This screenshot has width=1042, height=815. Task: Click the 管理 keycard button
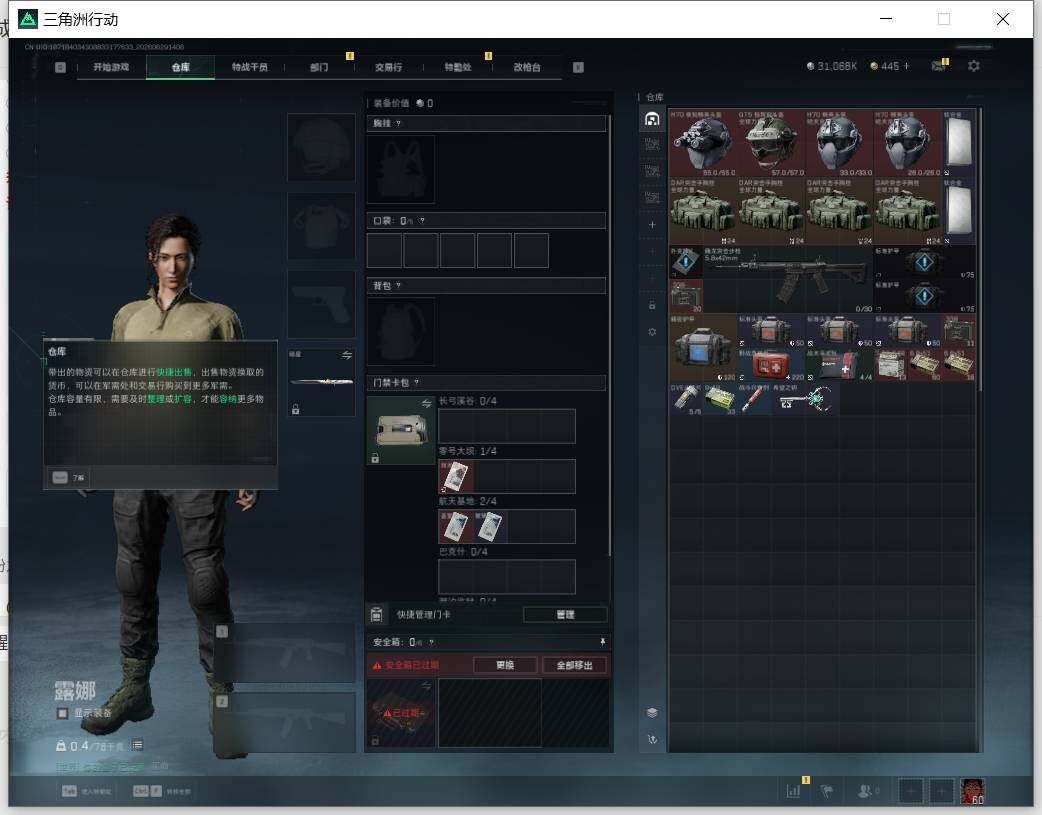(565, 614)
